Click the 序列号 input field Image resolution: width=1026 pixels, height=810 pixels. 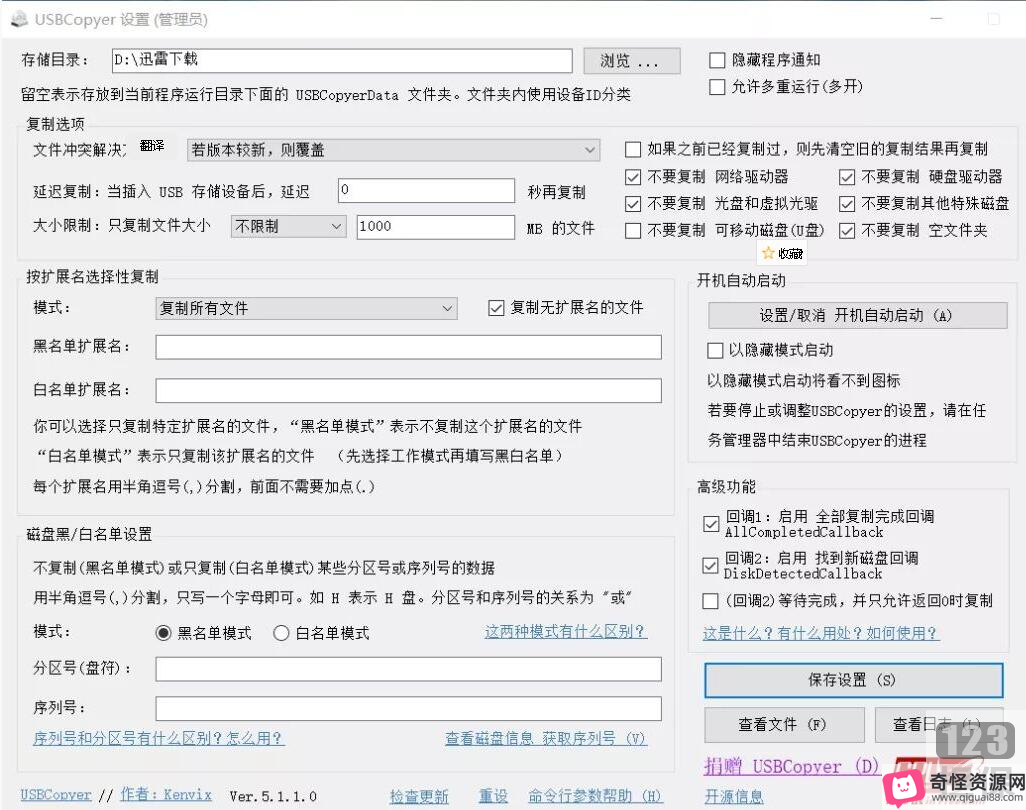tap(408, 710)
